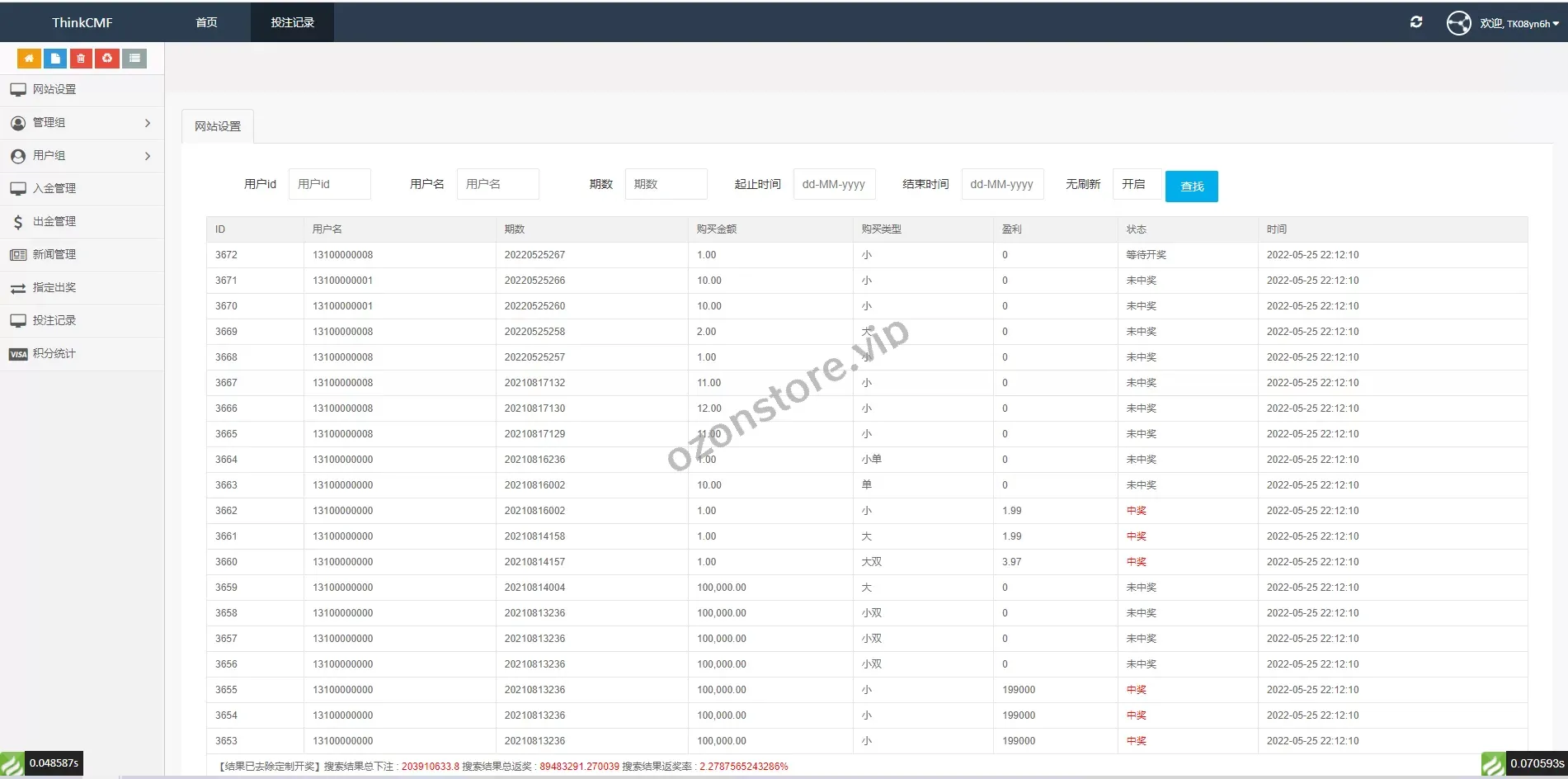Click the ThinkCMF brand link
The width and height of the screenshot is (1568, 779).
pyautogui.click(x=82, y=22)
